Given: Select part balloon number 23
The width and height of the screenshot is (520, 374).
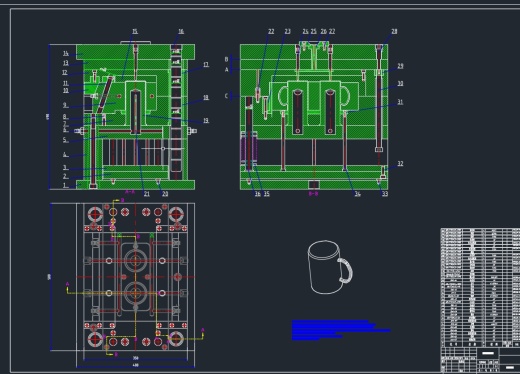Looking at the screenshot, I should click(287, 31).
